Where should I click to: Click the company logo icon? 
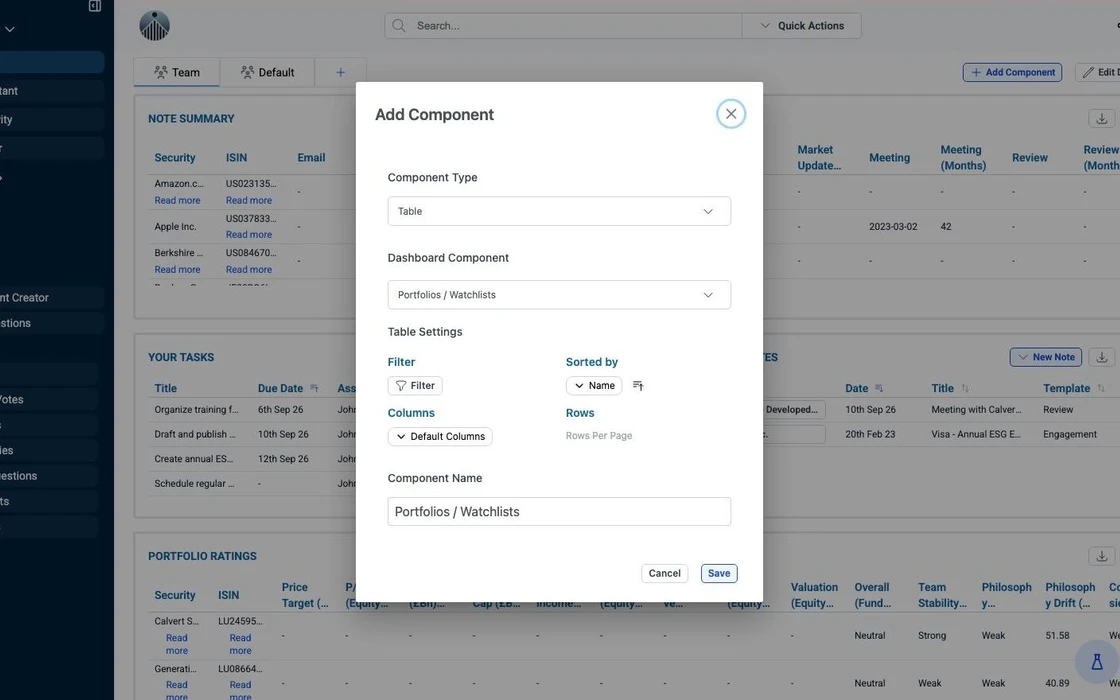(154, 26)
